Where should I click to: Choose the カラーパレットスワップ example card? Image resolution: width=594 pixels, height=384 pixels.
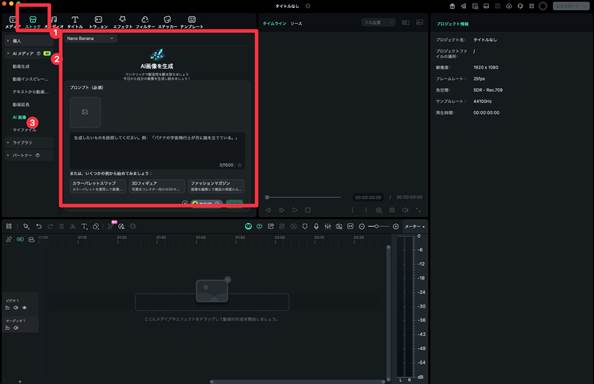pos(98,186)
